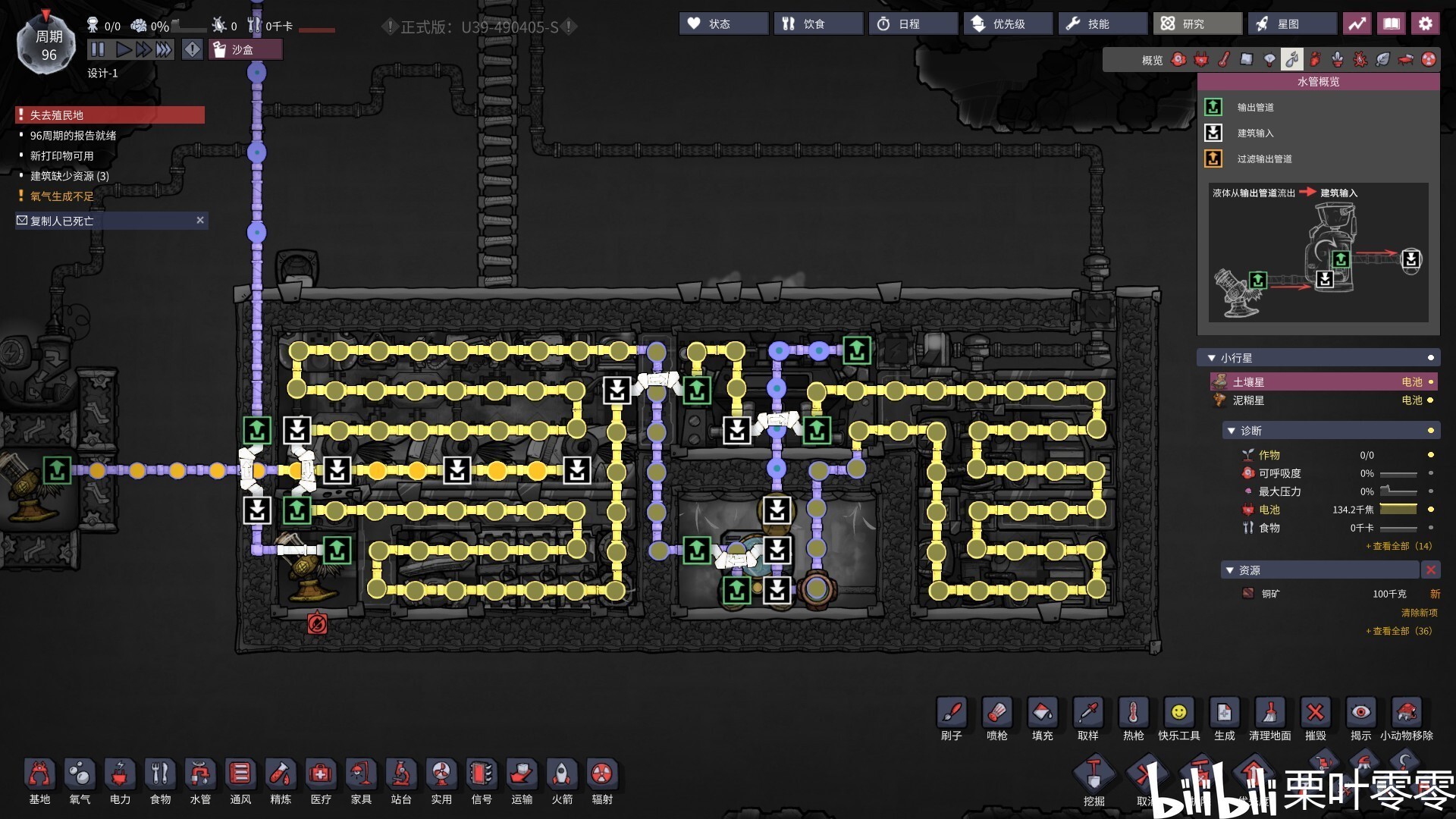Select the sandbox Brush (刷子) tool
The width and height of the screenshot is (1456, 819).
[x=952, y=719]
